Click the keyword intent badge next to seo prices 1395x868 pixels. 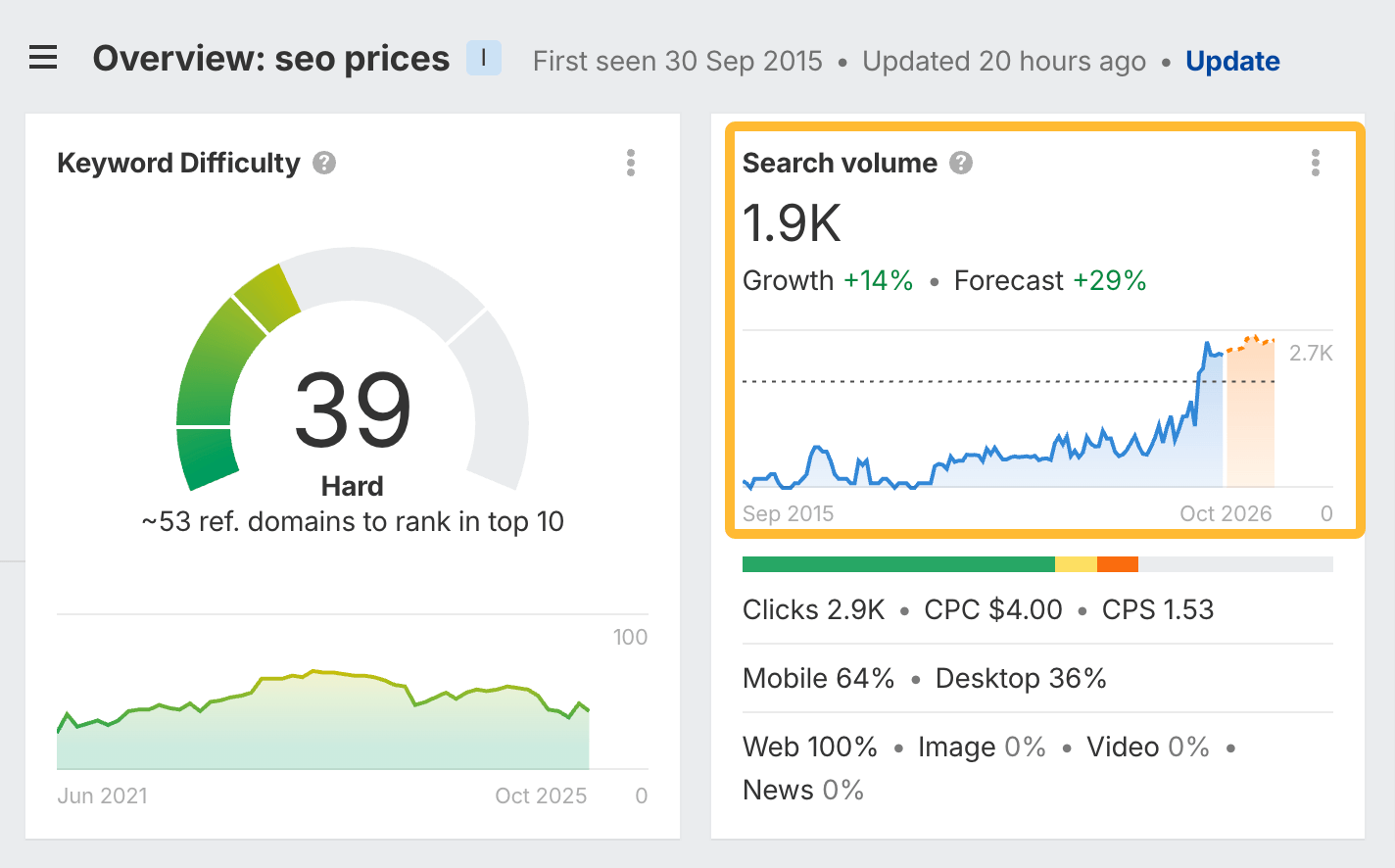click(x=482, y=58)
